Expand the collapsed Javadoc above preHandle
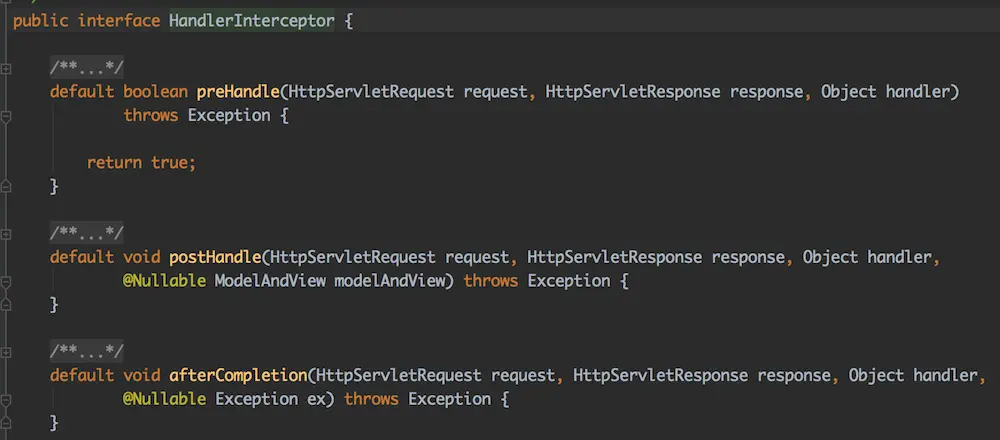Viewport: 1000px width, 440px height. [x=86, y=68]
